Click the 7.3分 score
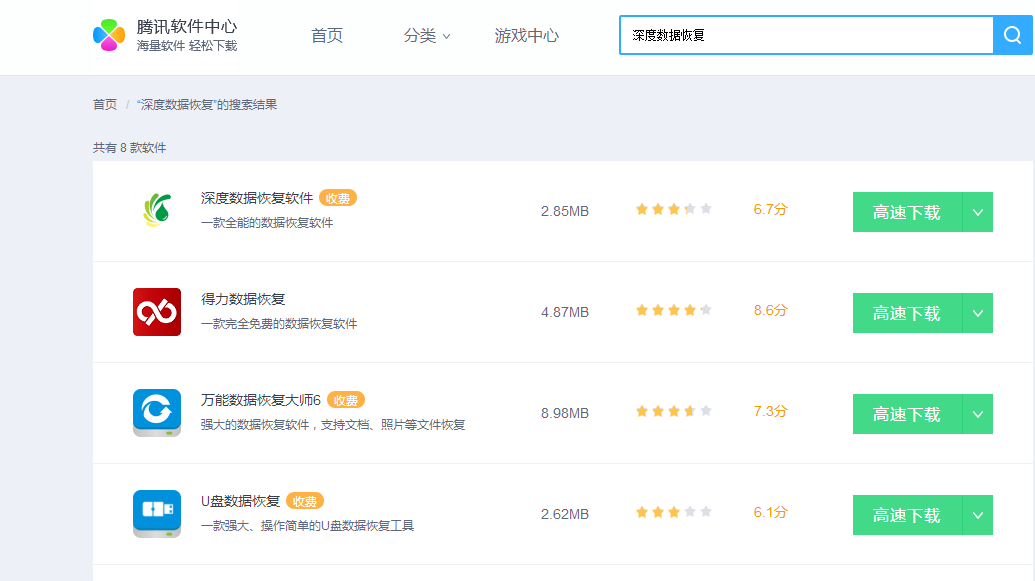1035x581 pixels. click(770, 411)
